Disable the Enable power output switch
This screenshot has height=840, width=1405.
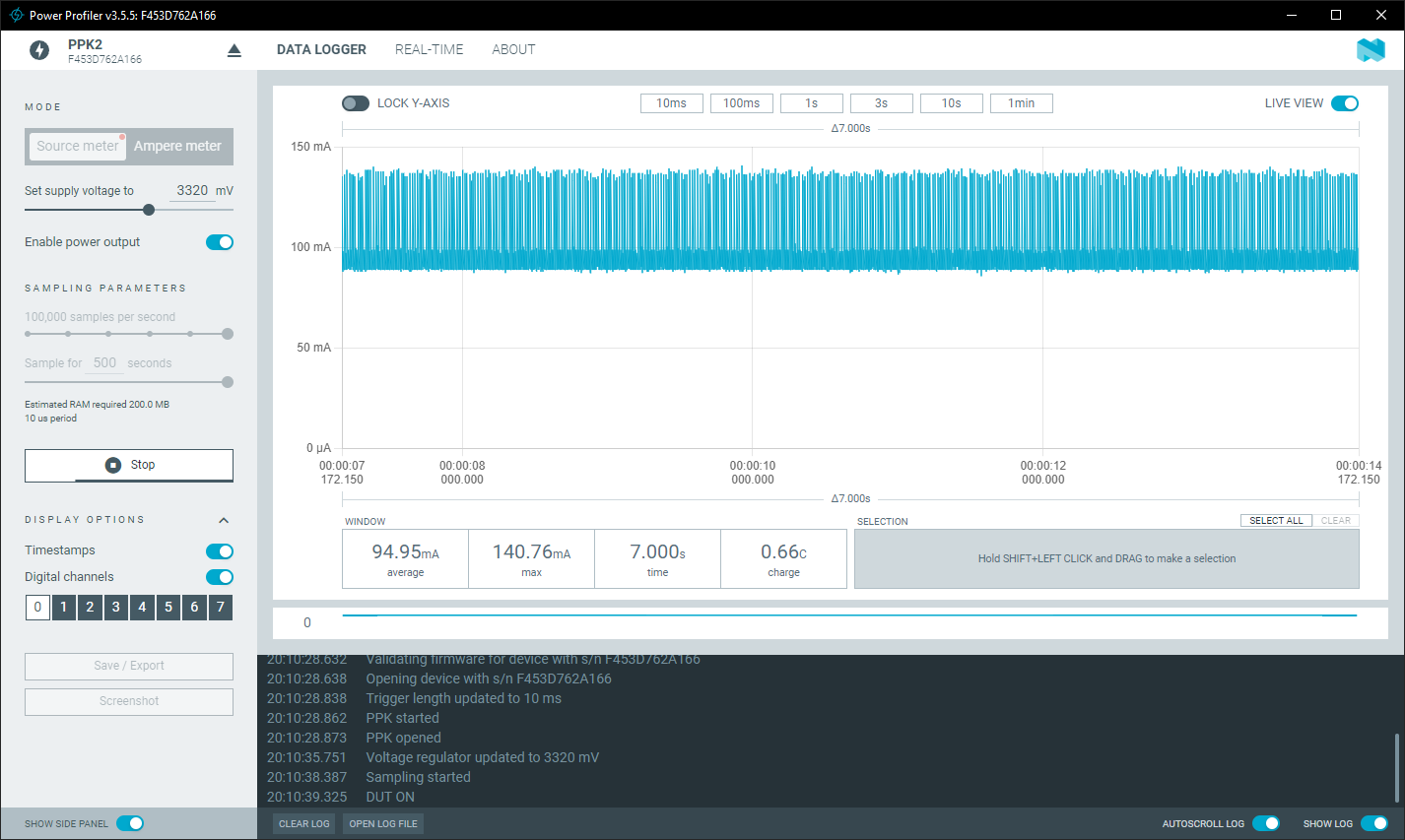(x=220, y=242)
